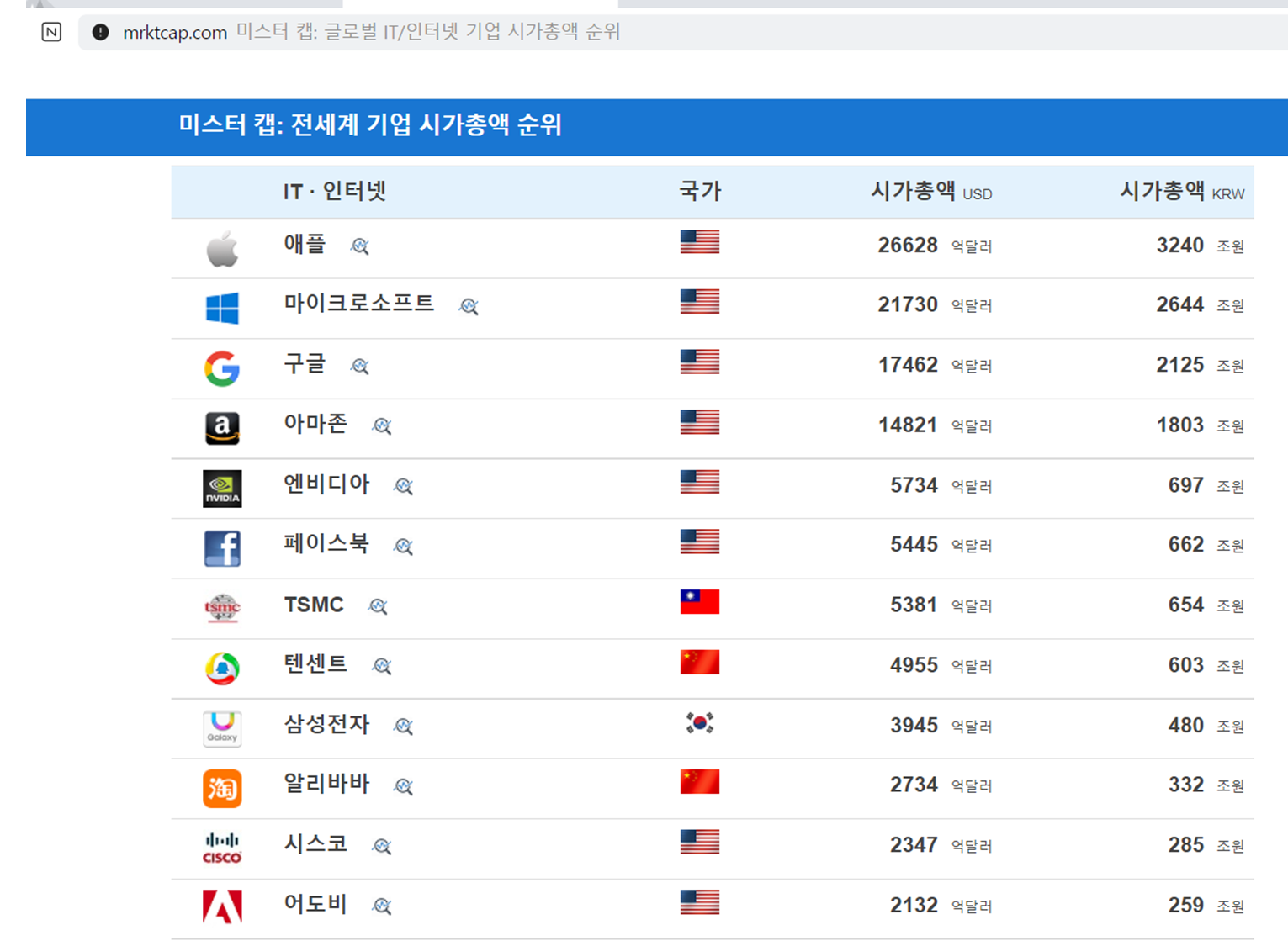Click the Apple logo icon

222,249
